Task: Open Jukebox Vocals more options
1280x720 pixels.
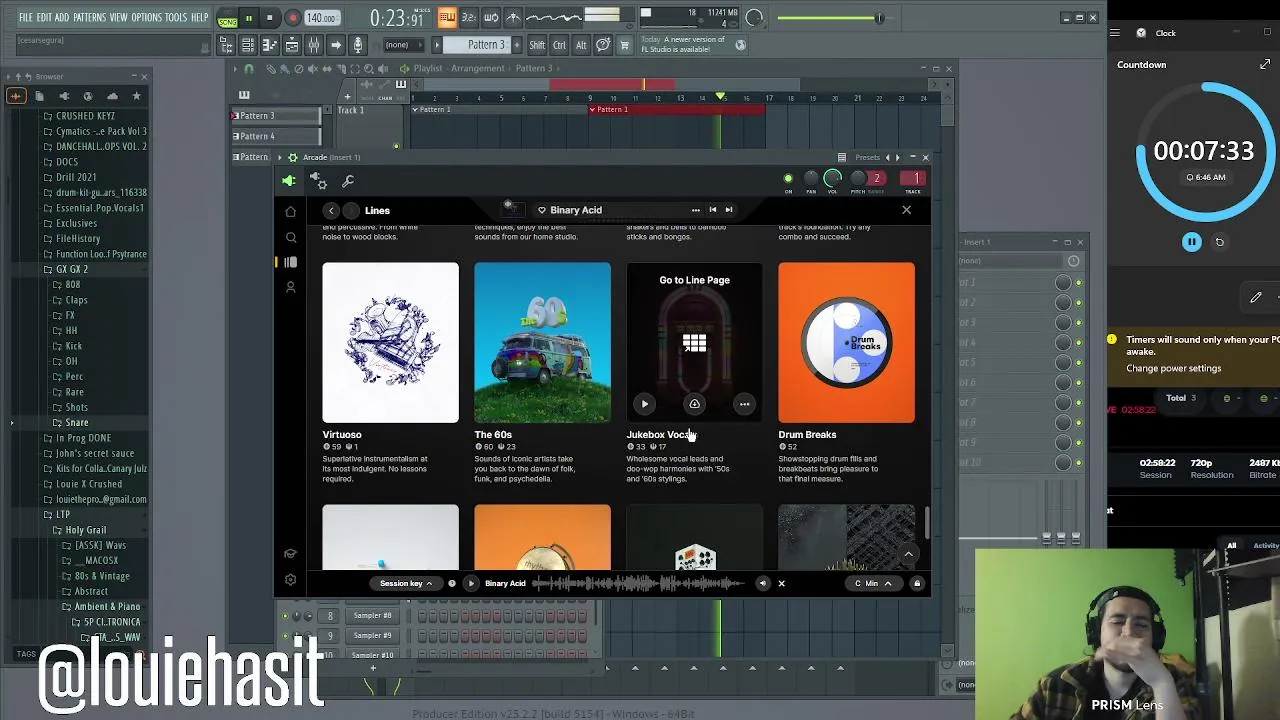Action: (x=744, y=404)
